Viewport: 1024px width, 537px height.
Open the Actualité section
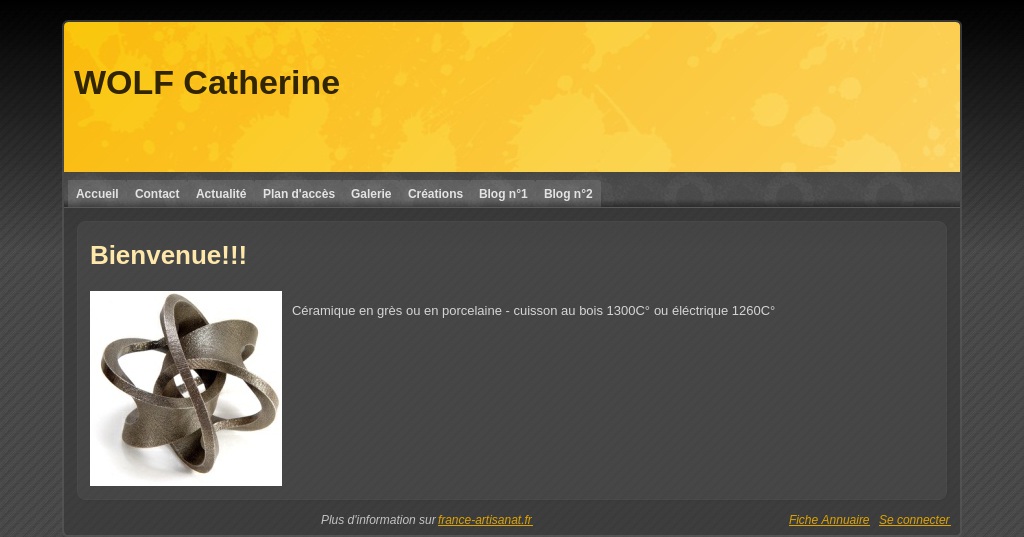click(x=221, y=194)
